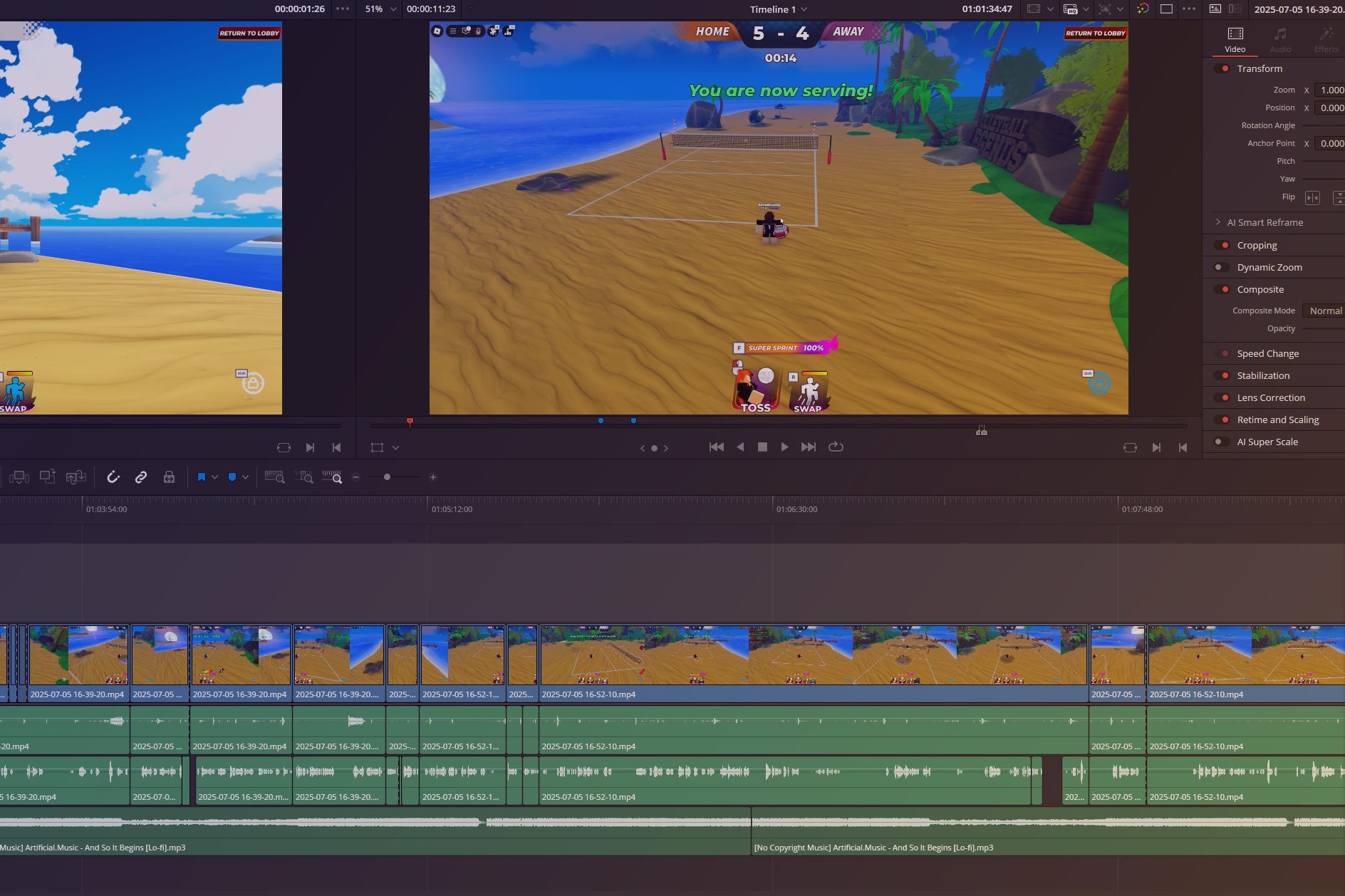Open Timeline 1 name dropdown
Image resolution: width=1345 pixels, height=896 pixels.
[778, 9]
